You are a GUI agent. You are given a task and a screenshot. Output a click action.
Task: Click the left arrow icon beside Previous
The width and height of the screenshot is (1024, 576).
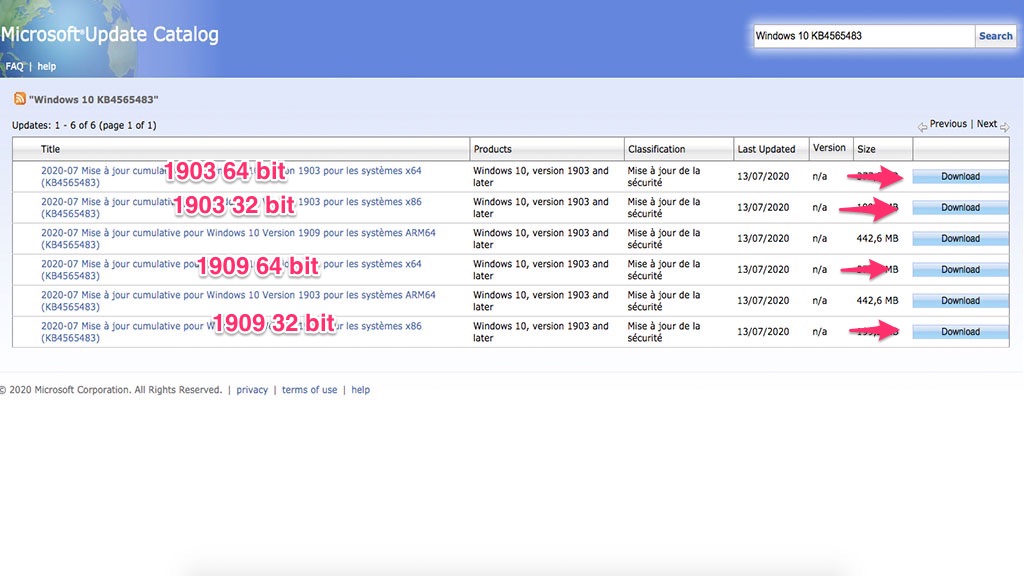coord(922,126)
